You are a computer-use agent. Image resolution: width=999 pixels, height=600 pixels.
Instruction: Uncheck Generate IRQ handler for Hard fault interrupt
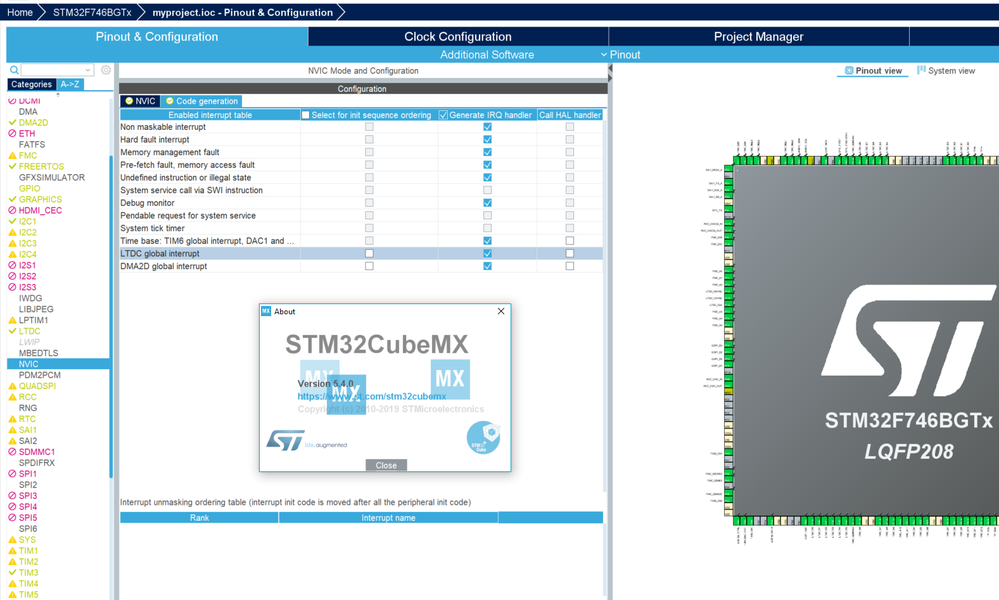click(487, 139)
